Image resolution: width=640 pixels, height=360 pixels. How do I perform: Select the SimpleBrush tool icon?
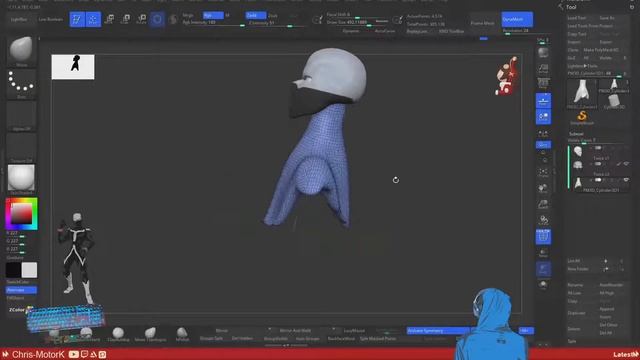pos(582,117)
